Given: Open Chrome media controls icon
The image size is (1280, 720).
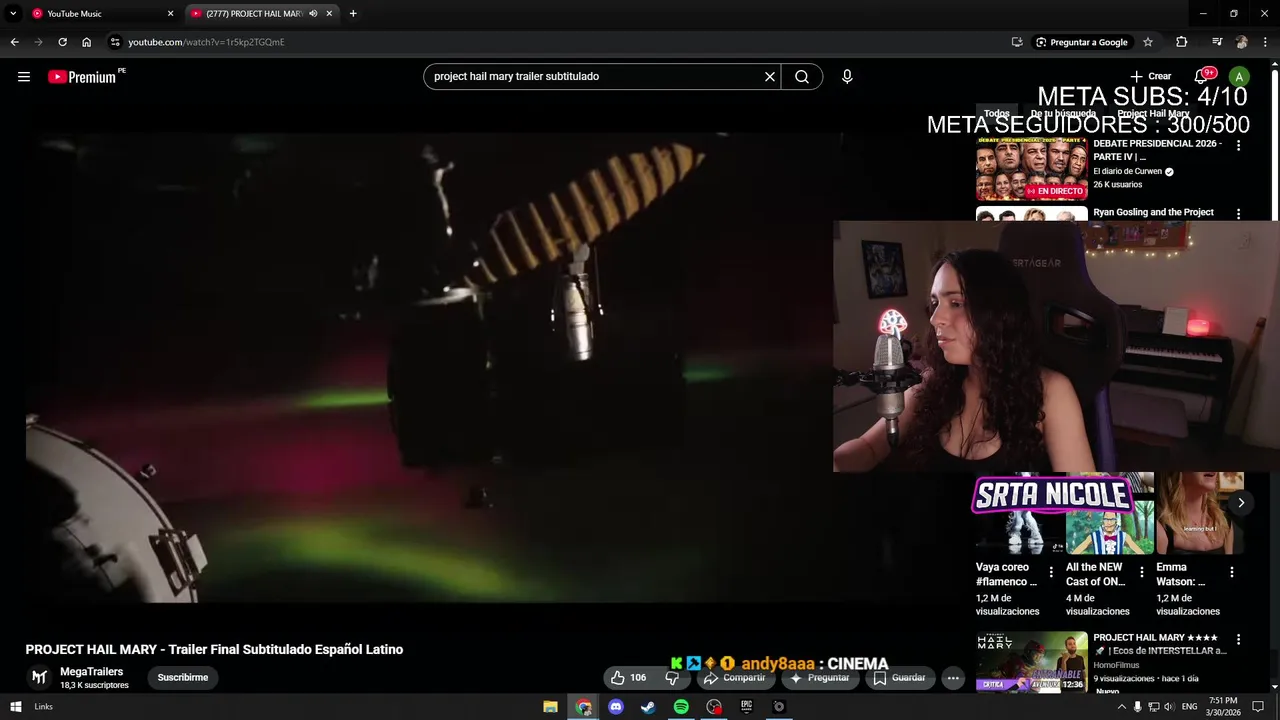Looking at the screenshot, I should [1217, 42].
